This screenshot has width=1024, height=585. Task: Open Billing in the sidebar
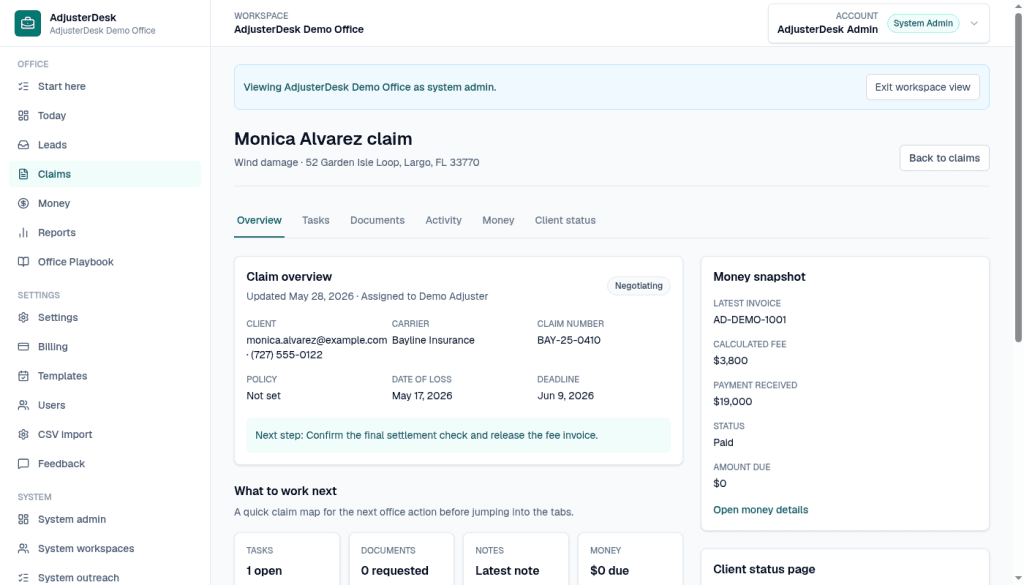(105, 347)
